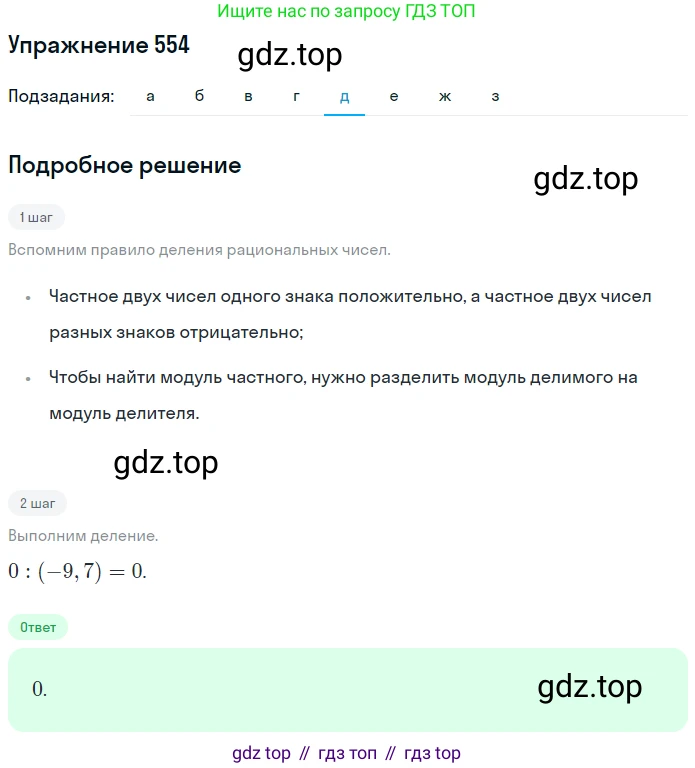Click the green 'Ответ' badge
Viewport: 695px width, 768px height.
pos(38,627)
